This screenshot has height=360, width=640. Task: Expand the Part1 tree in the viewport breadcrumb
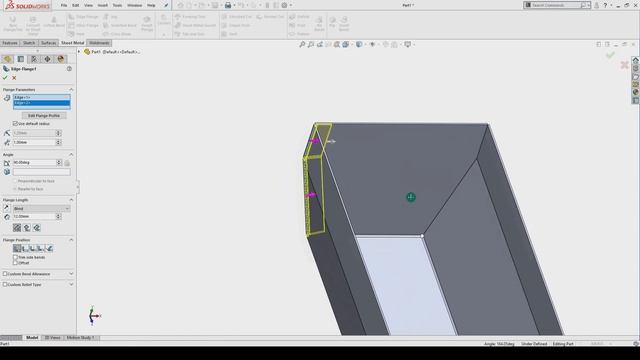pos(79,52)
